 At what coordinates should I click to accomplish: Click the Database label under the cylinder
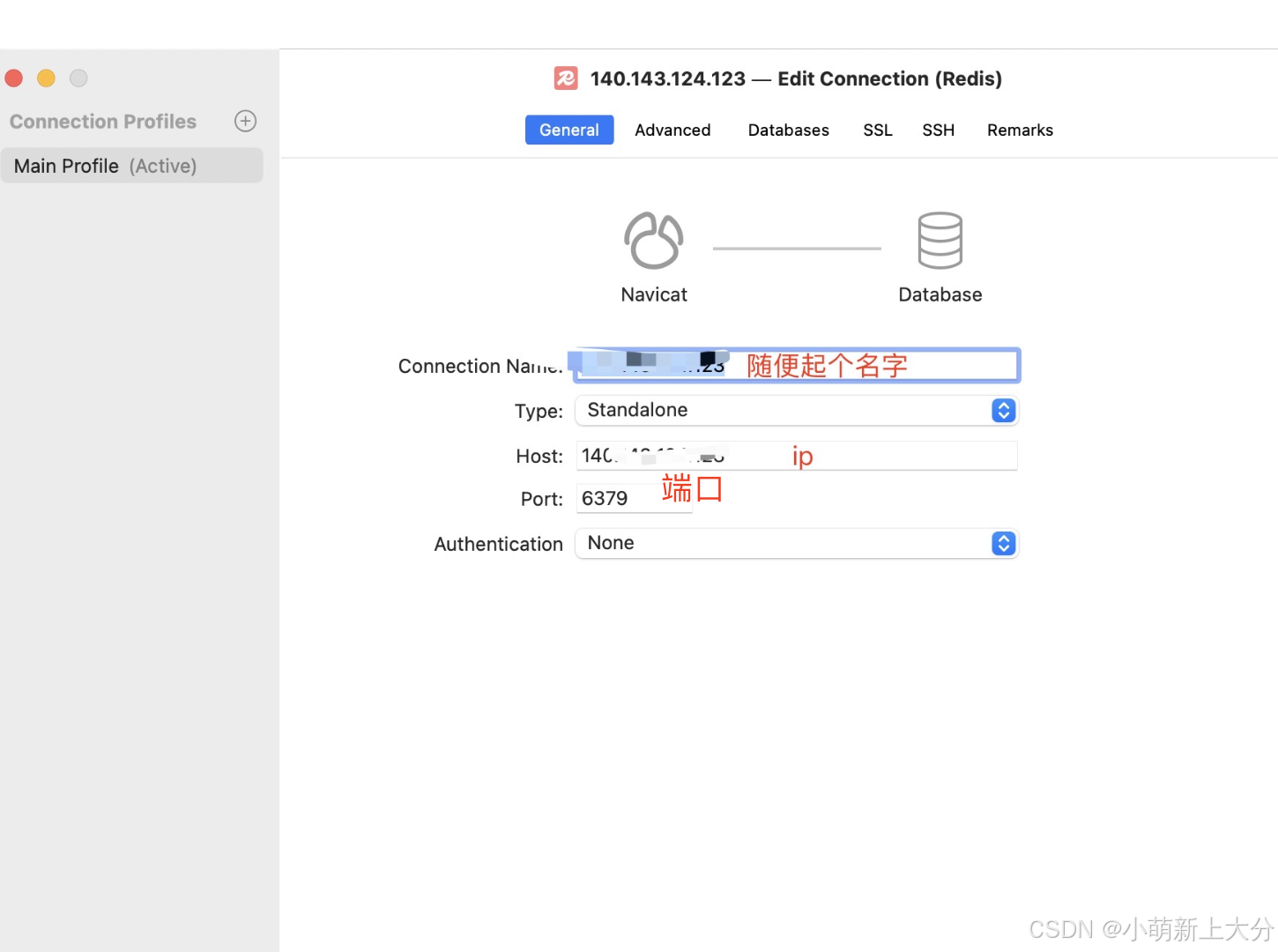940,294
